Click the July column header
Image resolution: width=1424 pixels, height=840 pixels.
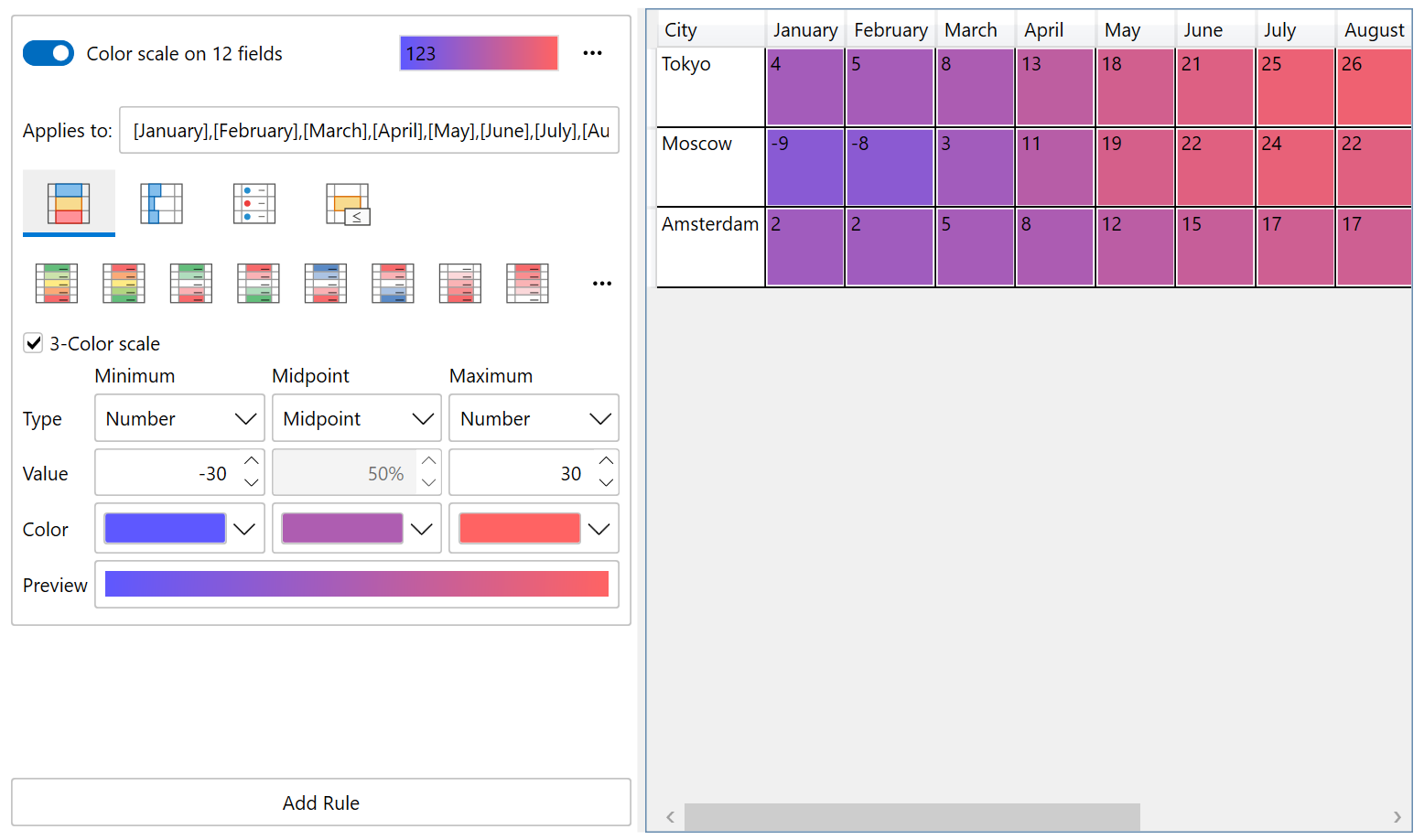(1296, 30)
